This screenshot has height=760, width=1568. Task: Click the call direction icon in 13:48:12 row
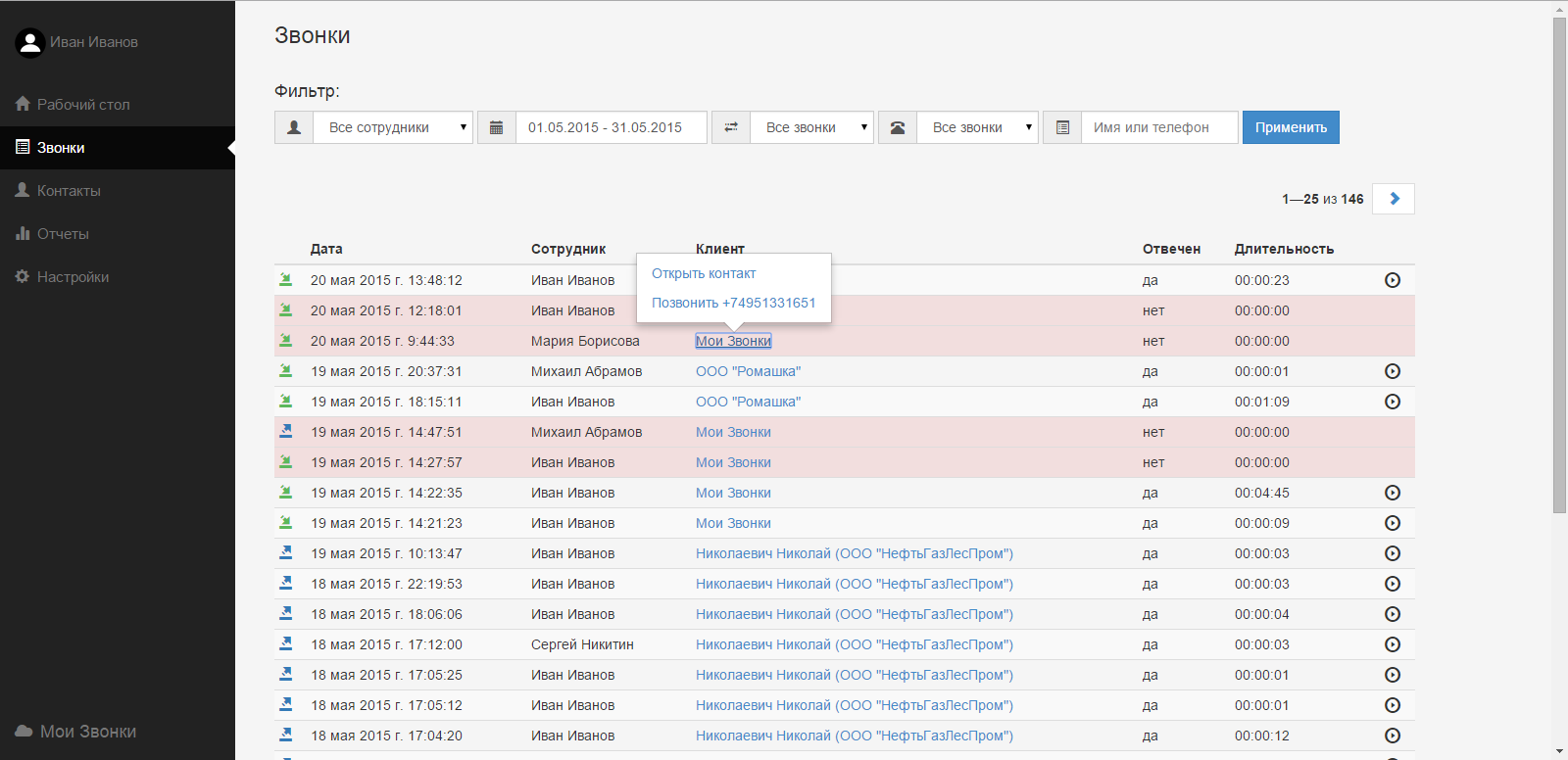coord(286,279)
